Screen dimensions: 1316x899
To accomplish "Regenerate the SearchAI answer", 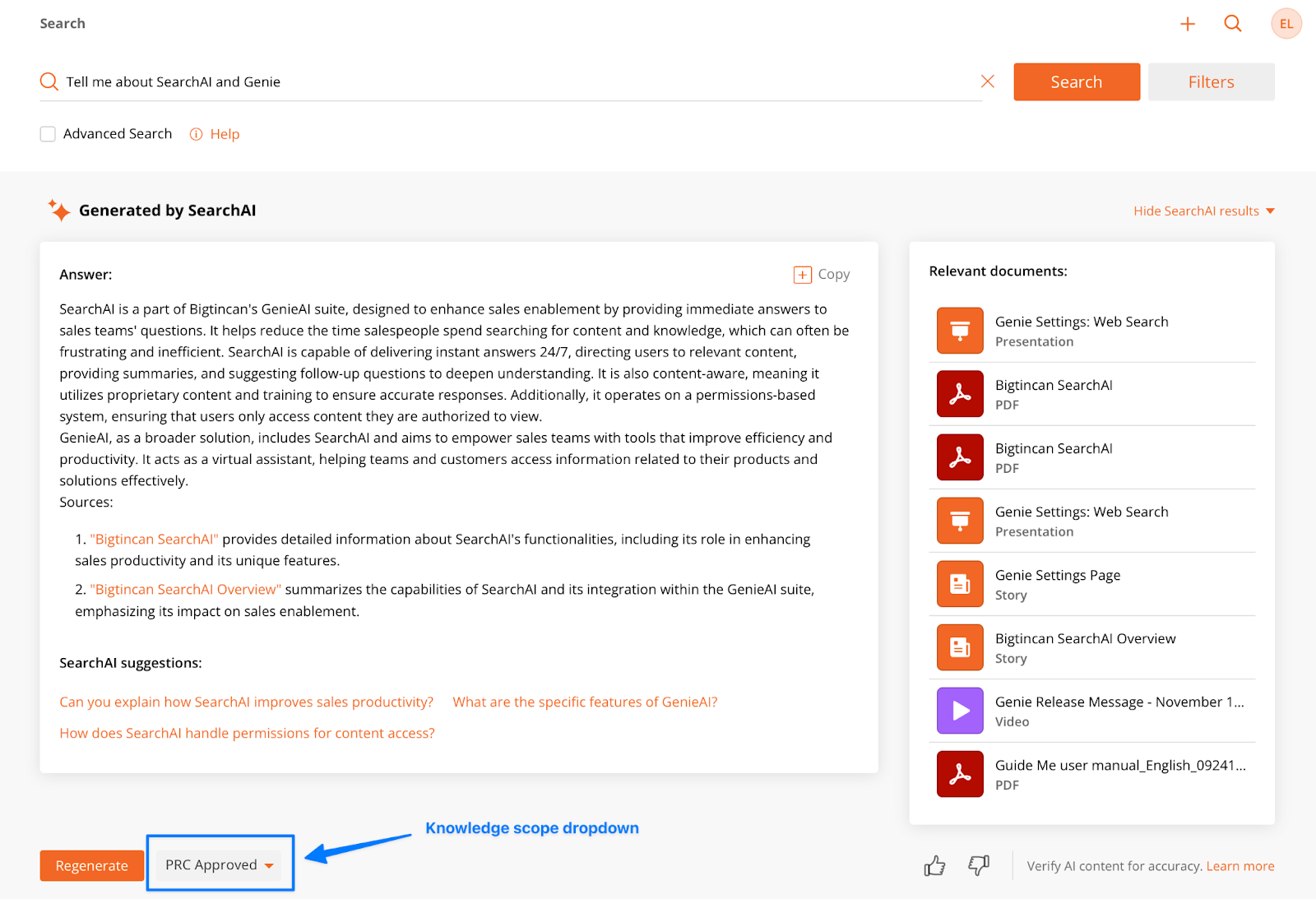I will click(92, 865).
